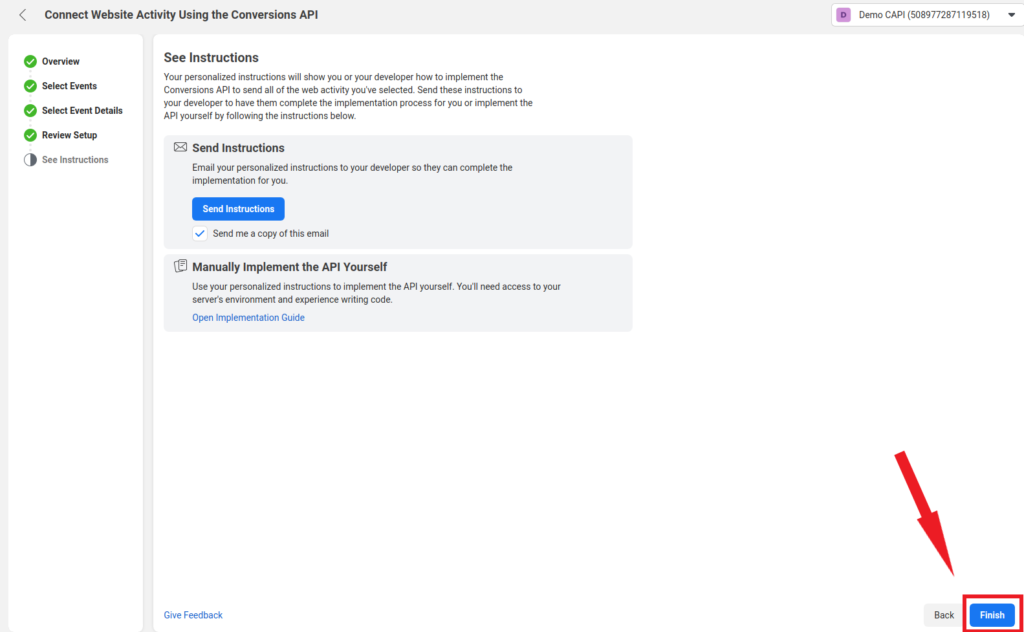Click the green checkmark beside Select Events

(x=30, y=86)
